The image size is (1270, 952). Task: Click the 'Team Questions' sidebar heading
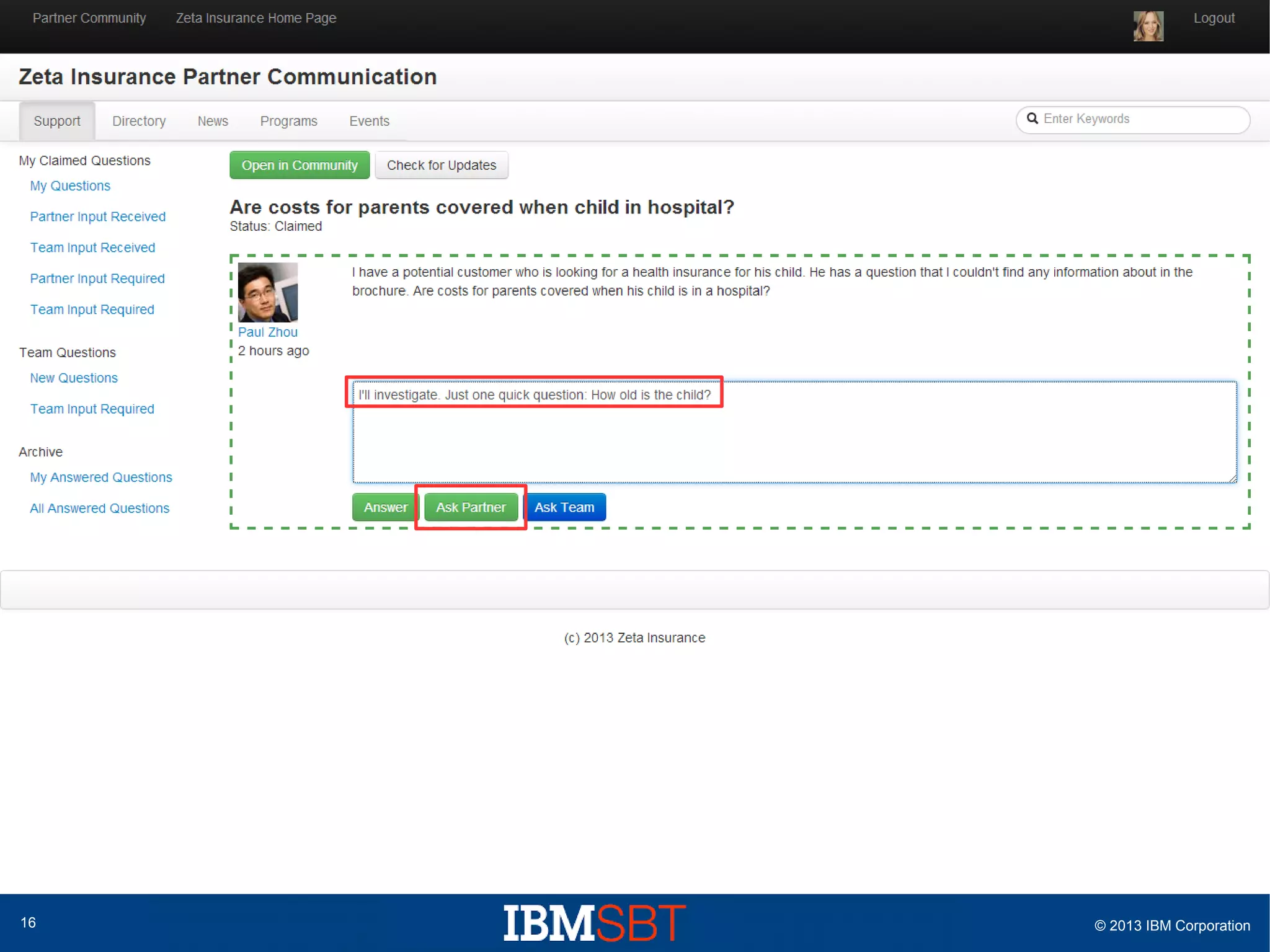pos(67,352)
